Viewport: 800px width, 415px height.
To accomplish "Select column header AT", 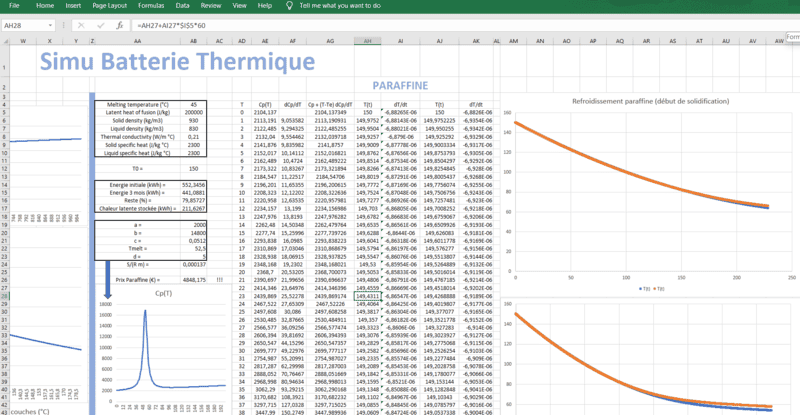I will (x=699, y=41).
